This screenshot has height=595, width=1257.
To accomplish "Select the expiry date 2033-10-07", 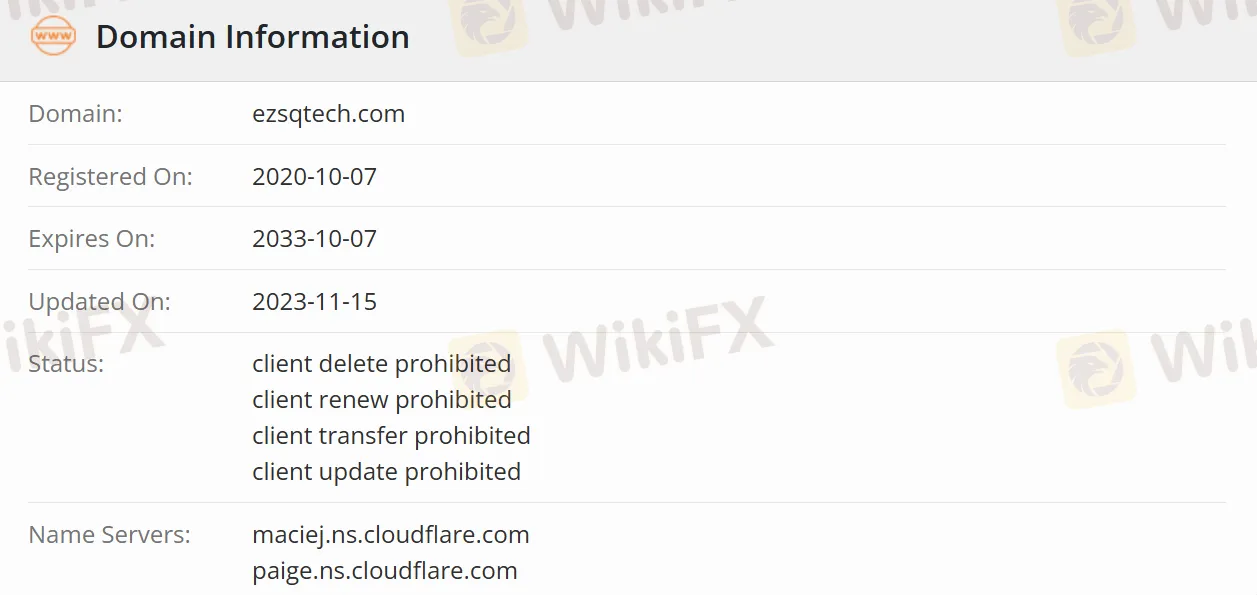I will 314,239.
